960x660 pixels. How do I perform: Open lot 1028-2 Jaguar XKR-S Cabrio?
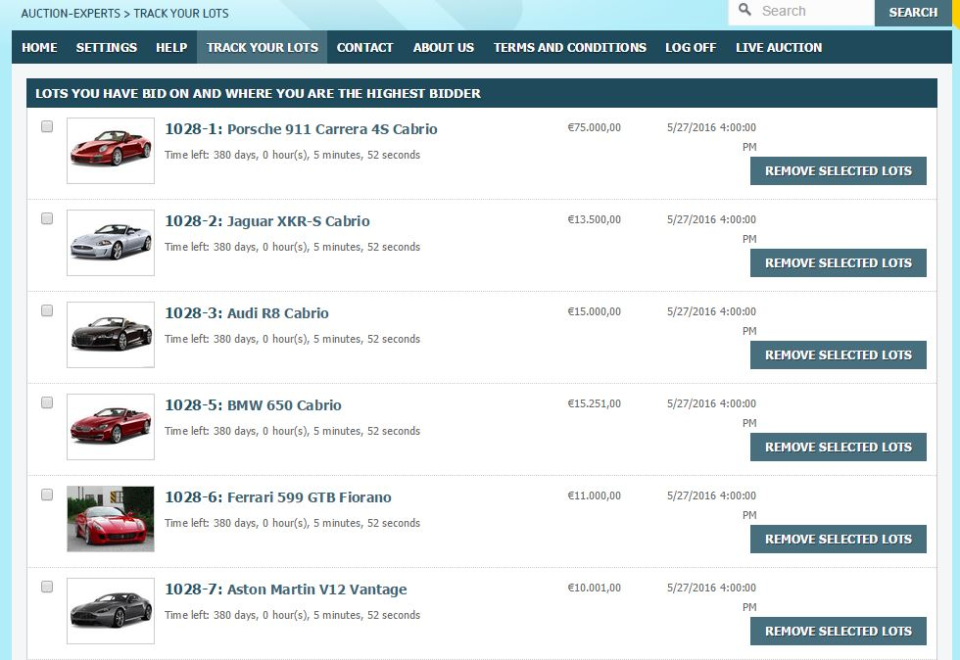tap(267, 221)
